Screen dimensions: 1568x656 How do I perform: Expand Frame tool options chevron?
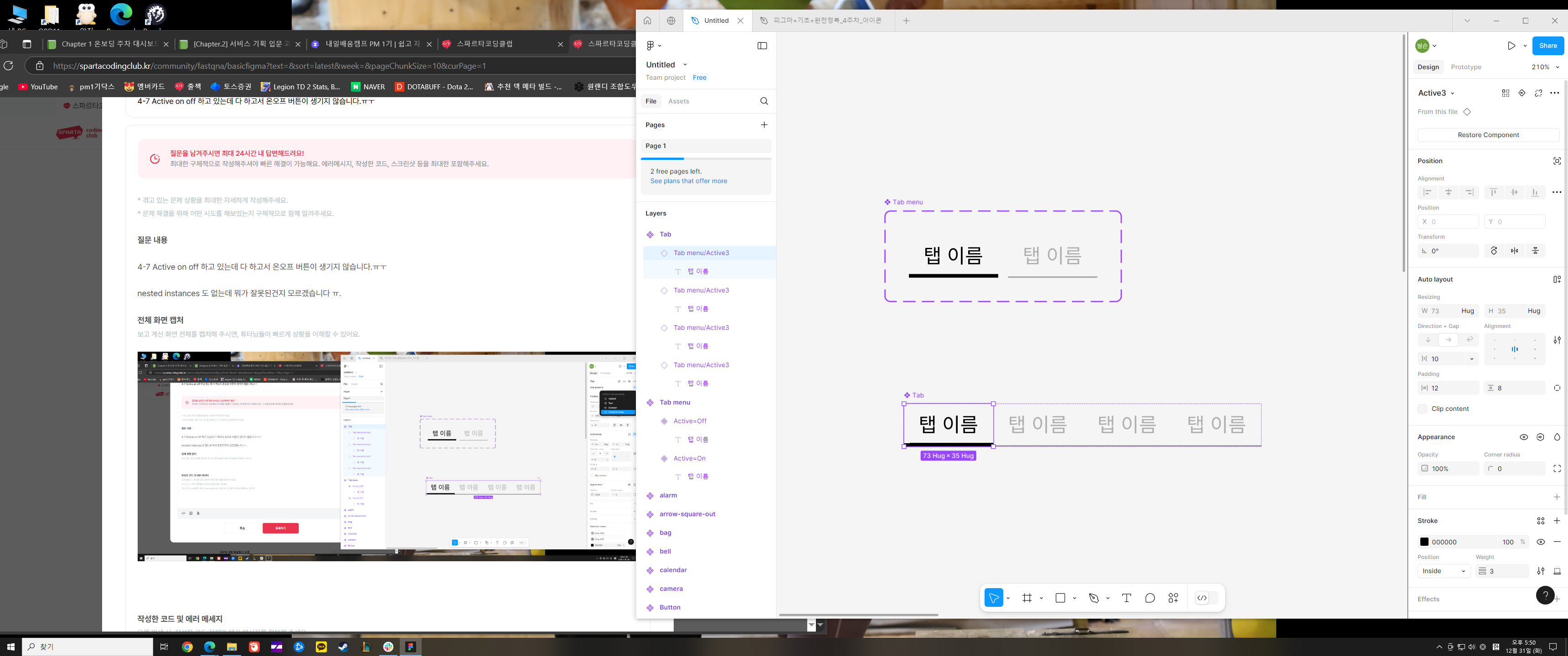(x=1042, y=598)
